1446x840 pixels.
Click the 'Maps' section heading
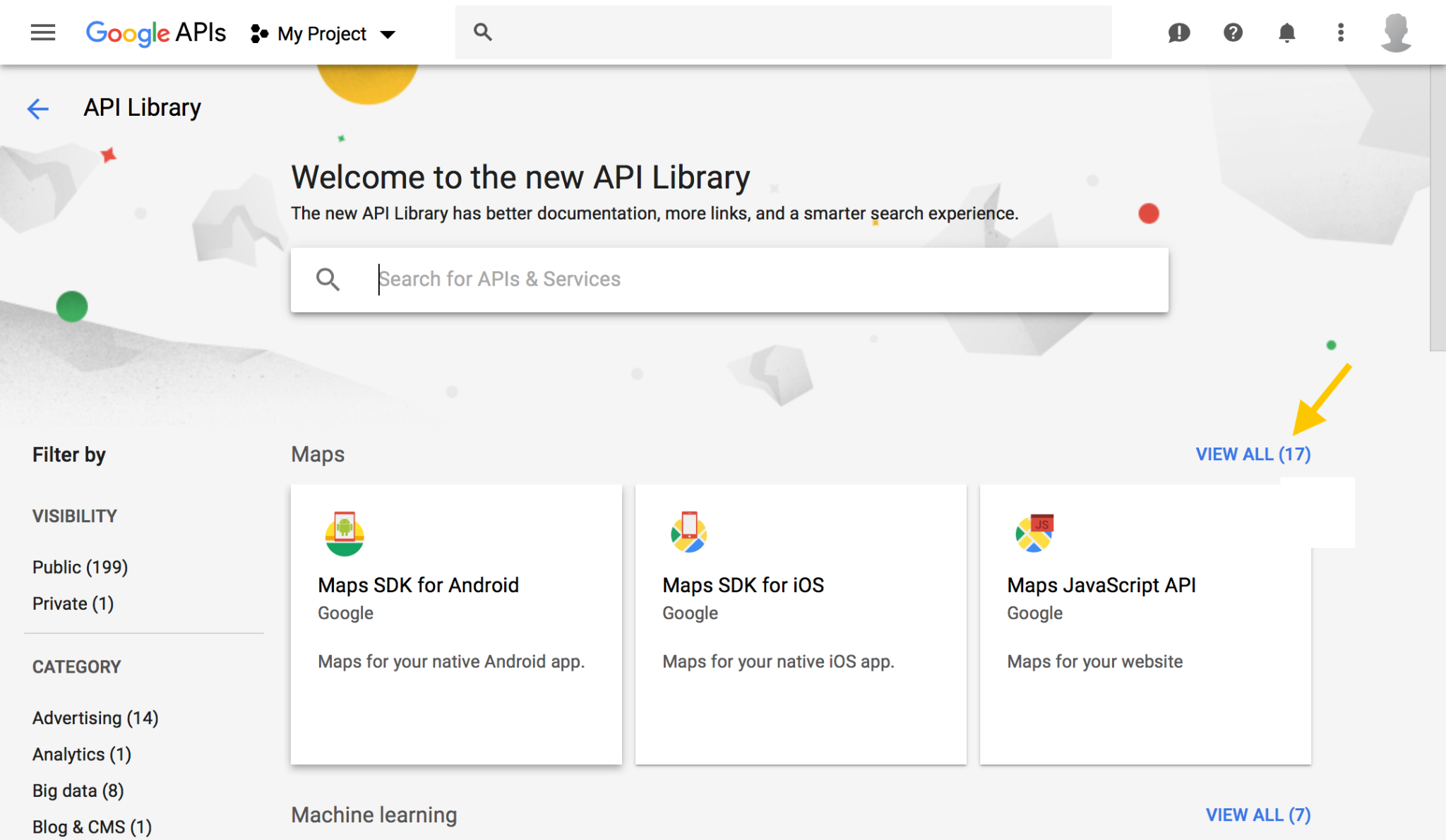point(318,454)
